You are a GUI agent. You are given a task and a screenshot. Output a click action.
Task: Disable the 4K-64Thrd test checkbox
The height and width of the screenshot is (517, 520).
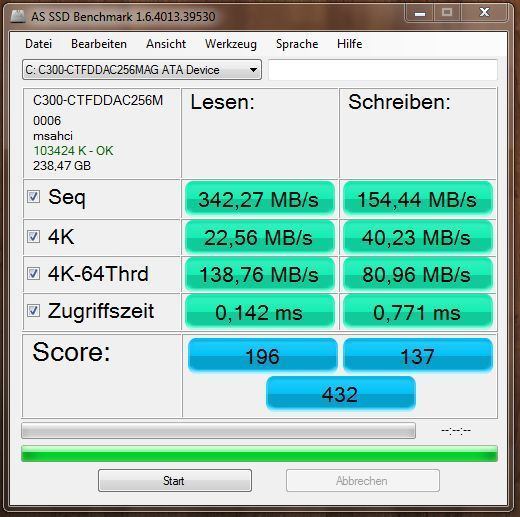click(x=33, y=274)
